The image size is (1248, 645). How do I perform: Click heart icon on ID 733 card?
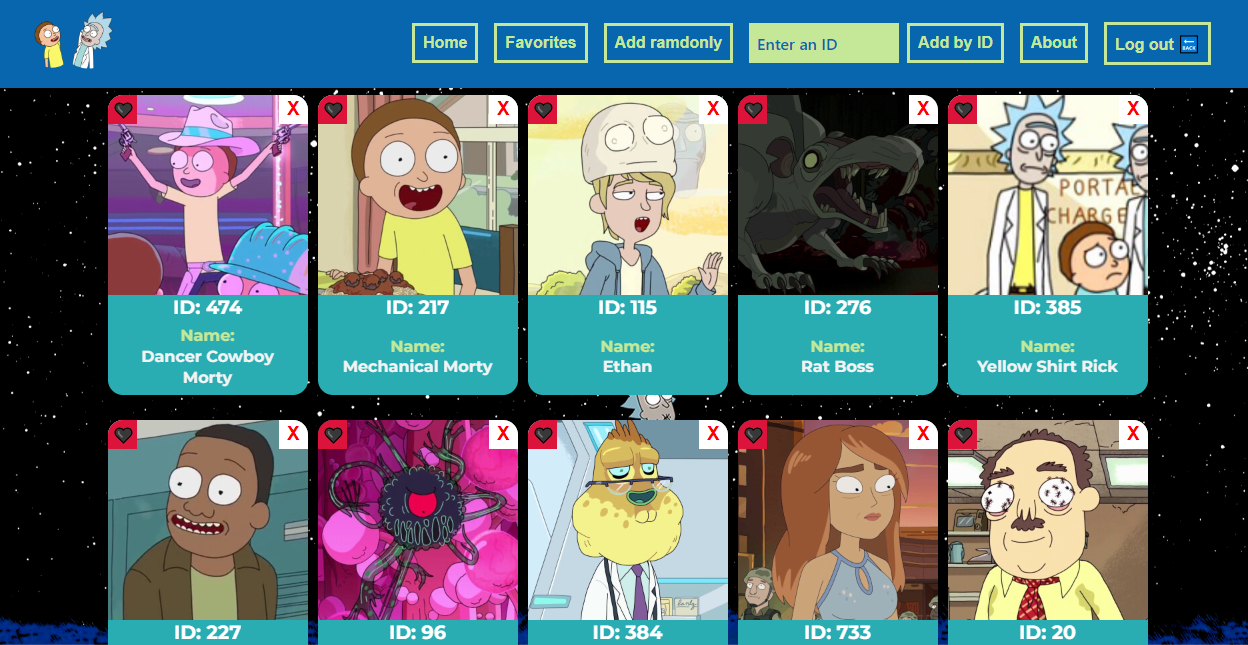pos(753,434)
